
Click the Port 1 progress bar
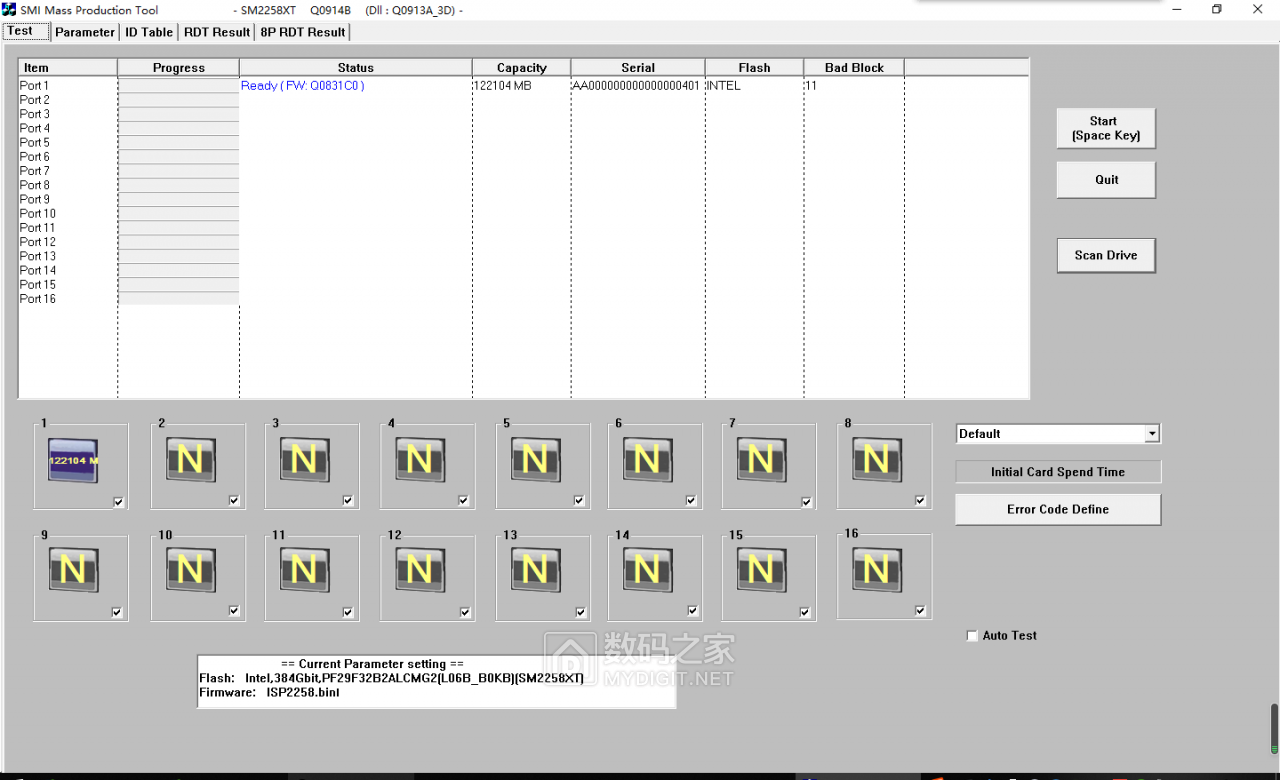(x=178, y=86)
